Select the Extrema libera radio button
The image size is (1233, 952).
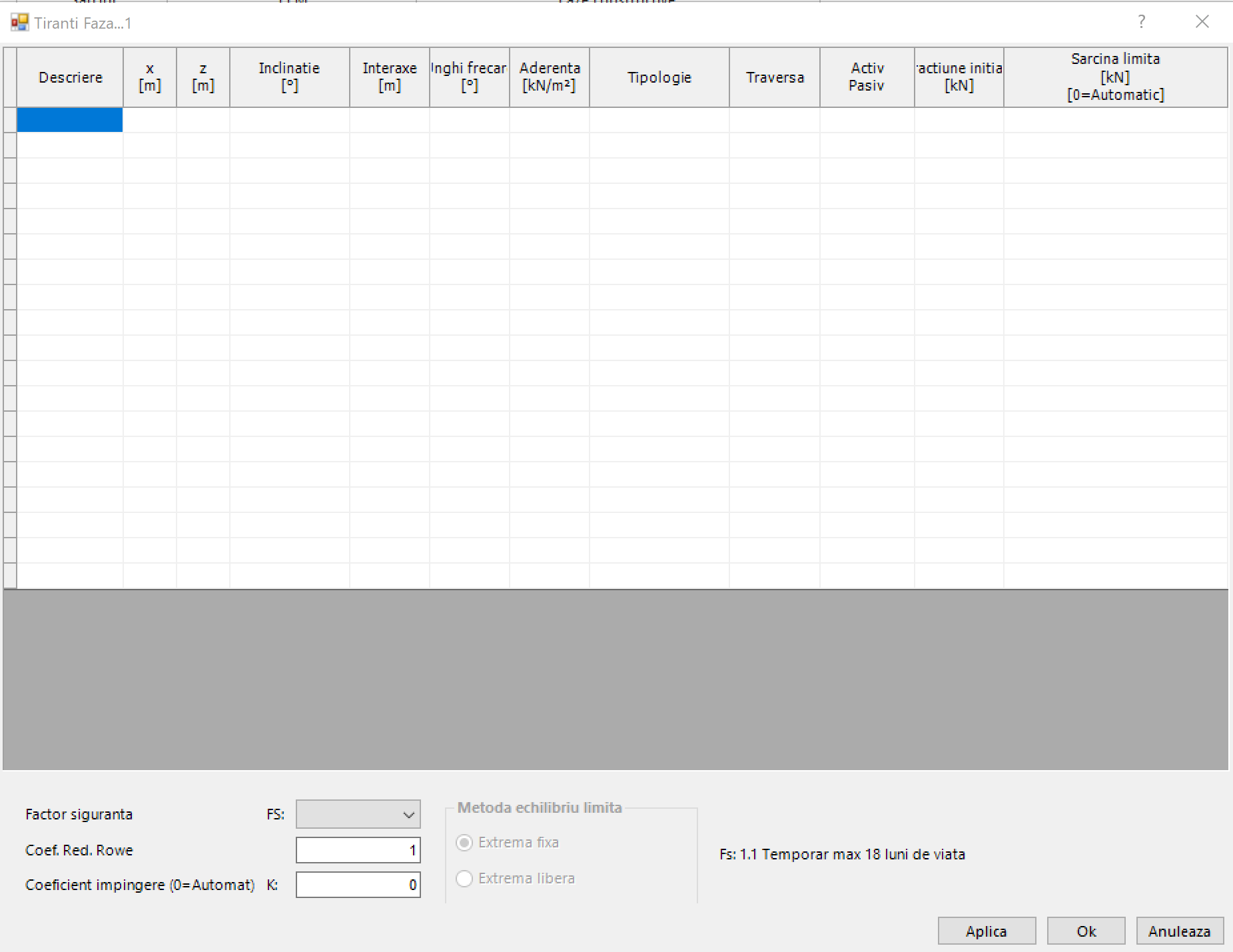tap(464, 879)
